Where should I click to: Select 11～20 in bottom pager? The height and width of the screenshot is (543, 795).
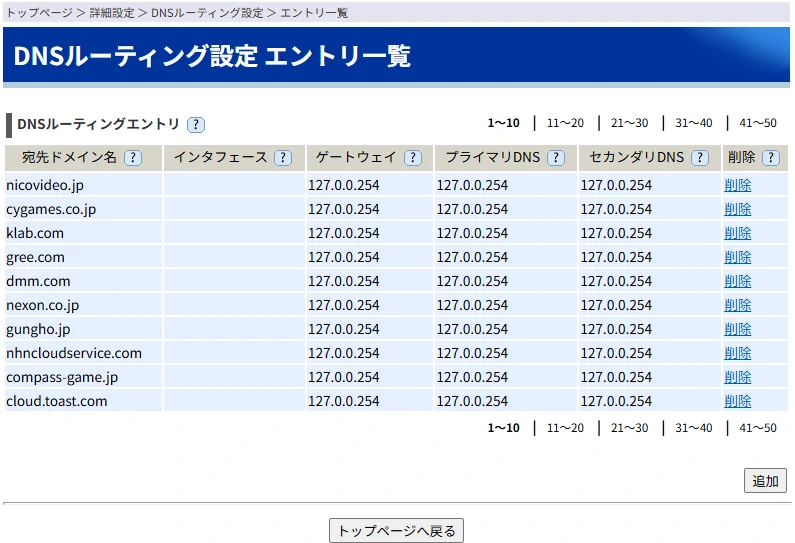point(565,428)
